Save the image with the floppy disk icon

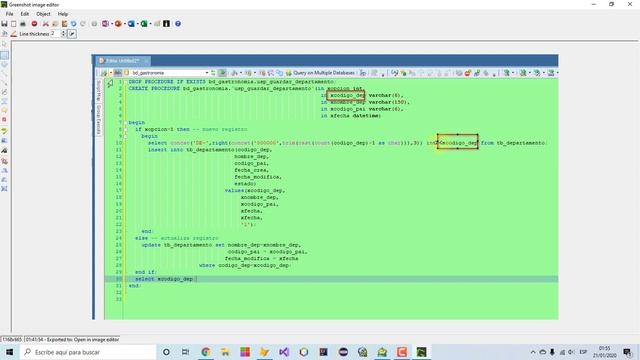point(4,24)
